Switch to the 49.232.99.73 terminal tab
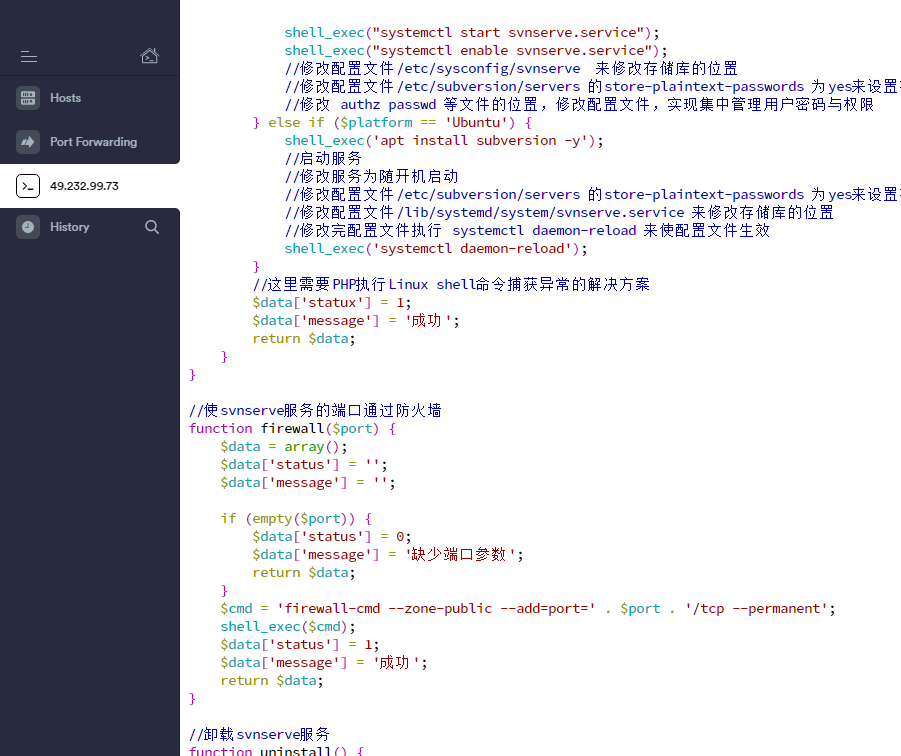 tap(84, 186)
